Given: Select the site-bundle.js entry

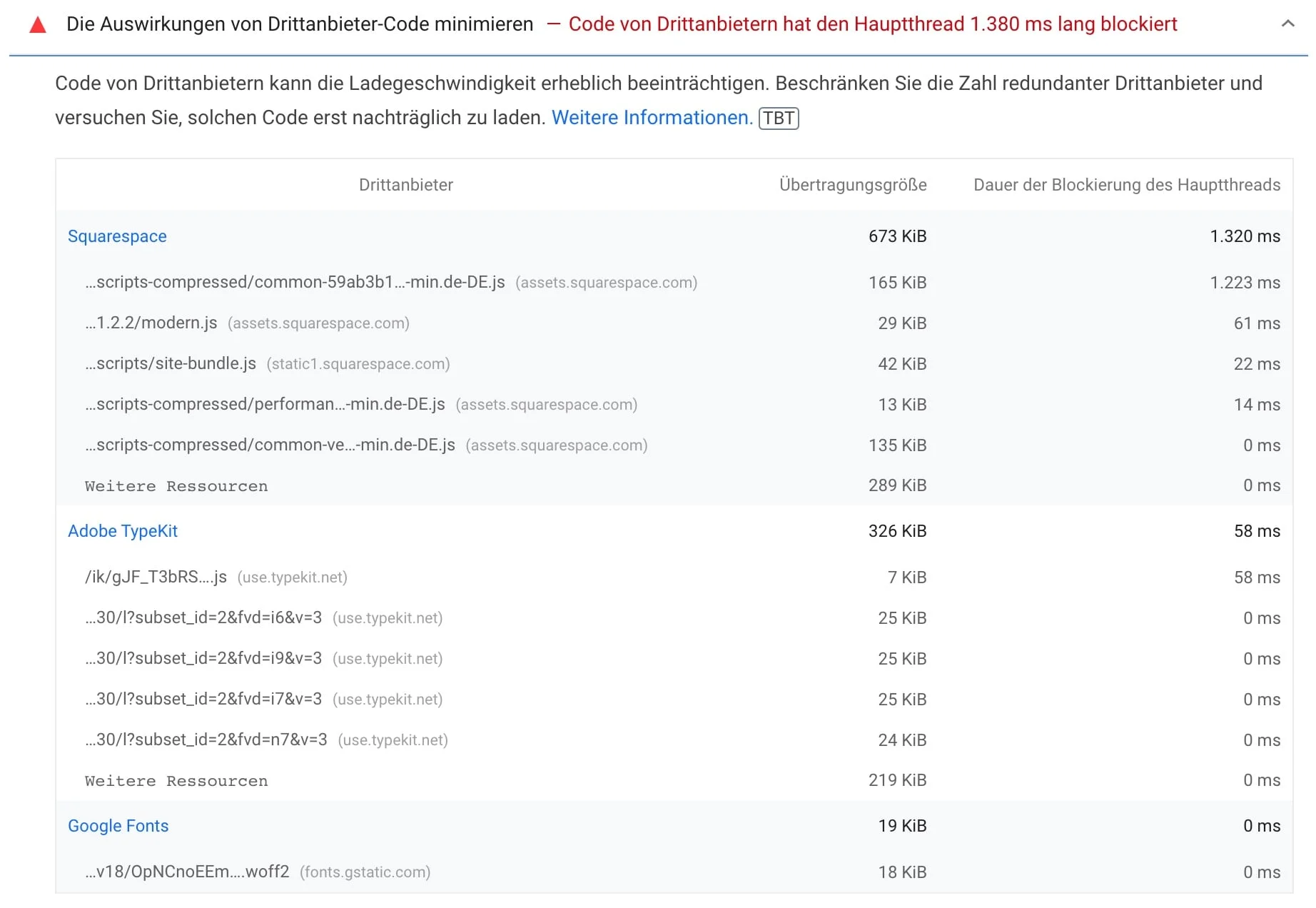Looking at the screenshot, I should point(171,363).
